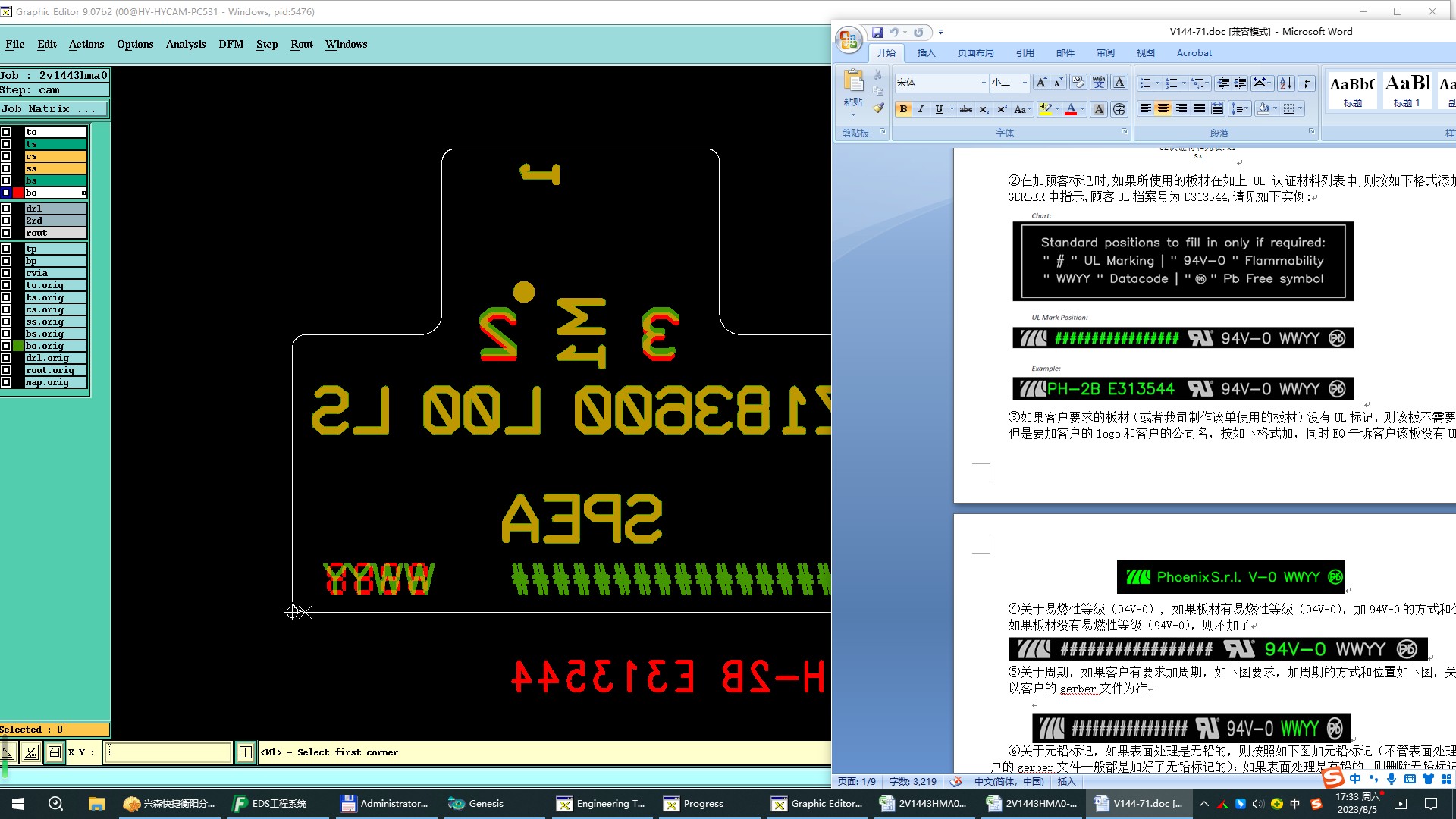Click the Cut scissors icon in Word
The height and width of the screenshot is (819, 1456).
coord(878,75)
